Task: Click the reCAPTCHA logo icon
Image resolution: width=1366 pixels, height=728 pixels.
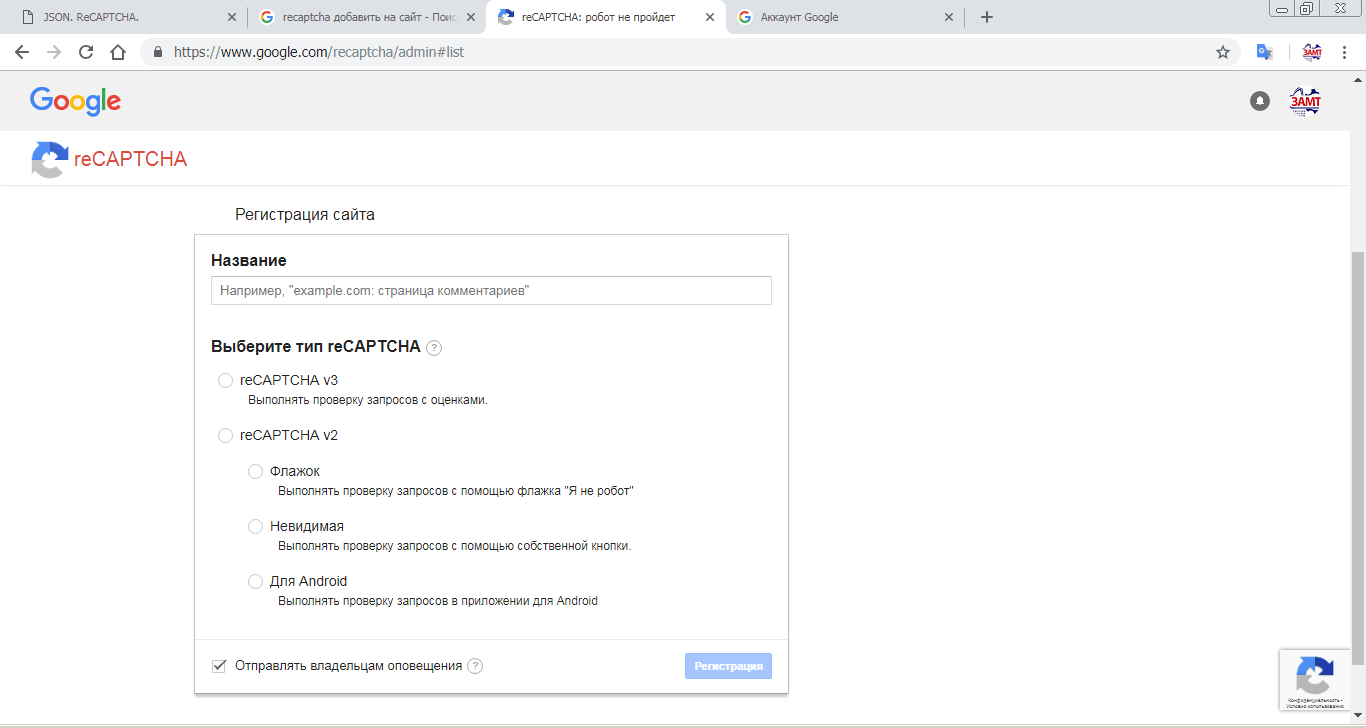Action: pyautogui.click(x=50, y=159)
